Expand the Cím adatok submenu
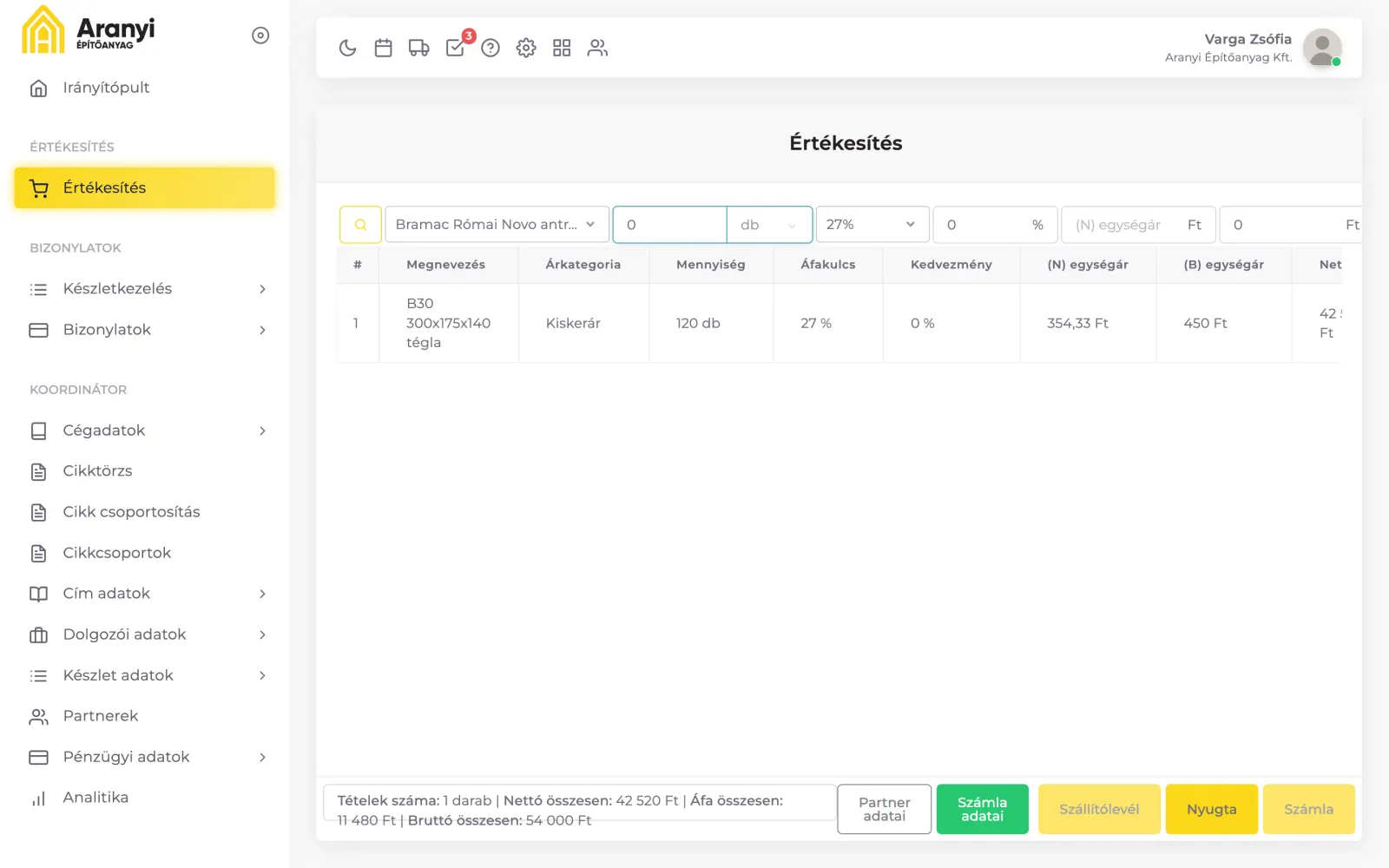The height and width of the screenshot is (868, 1389). click(x=144, y=594)
